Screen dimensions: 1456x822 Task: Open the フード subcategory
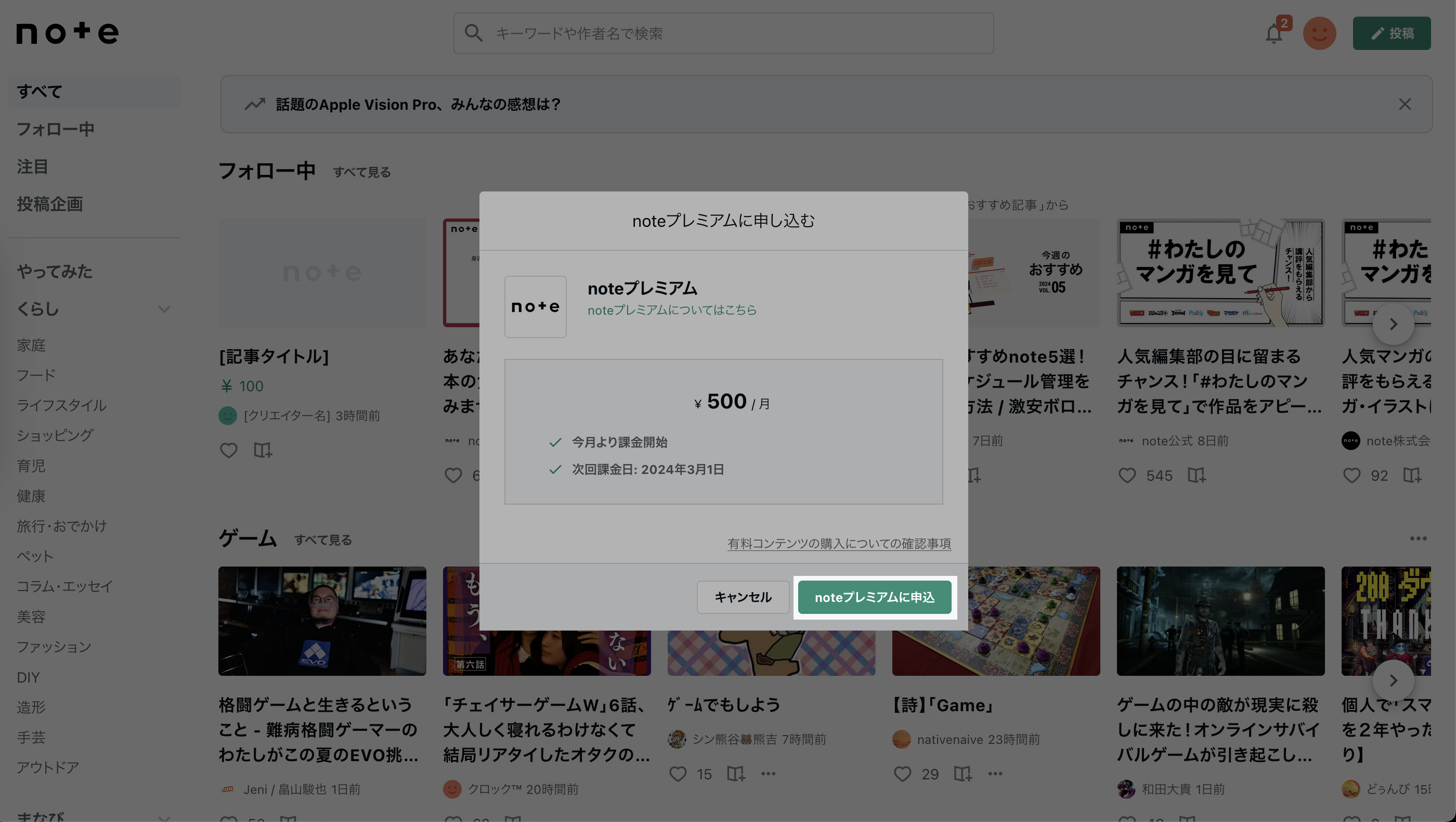tap(36, 375)
